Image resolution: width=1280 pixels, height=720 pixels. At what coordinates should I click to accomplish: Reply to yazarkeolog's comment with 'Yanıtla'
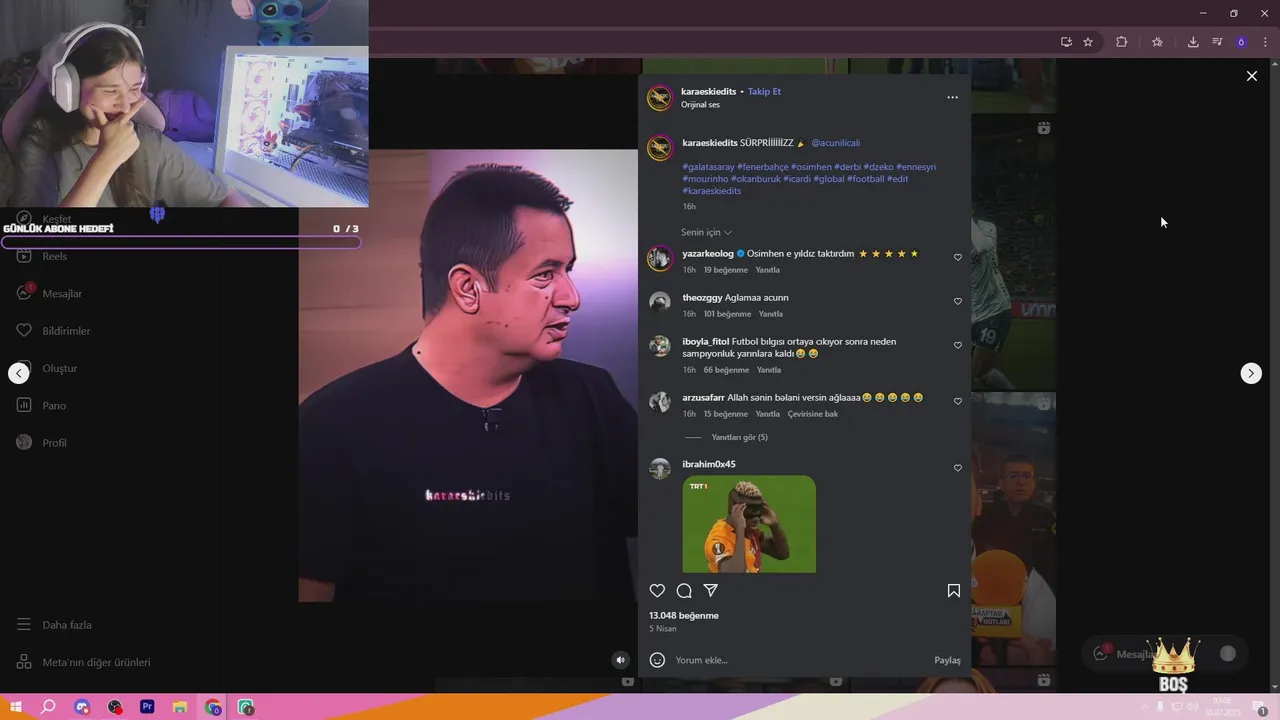767,270
